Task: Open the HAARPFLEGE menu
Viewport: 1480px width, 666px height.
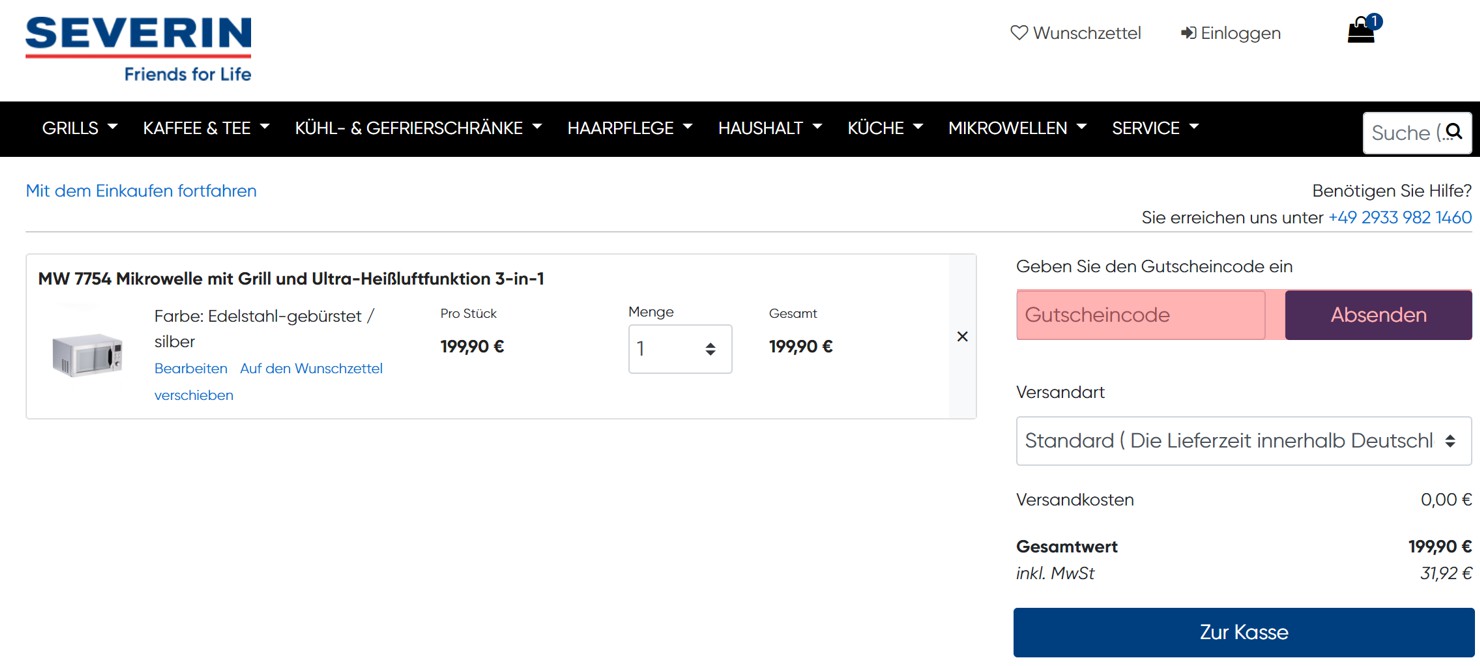Action: click(x=630, y=128)
